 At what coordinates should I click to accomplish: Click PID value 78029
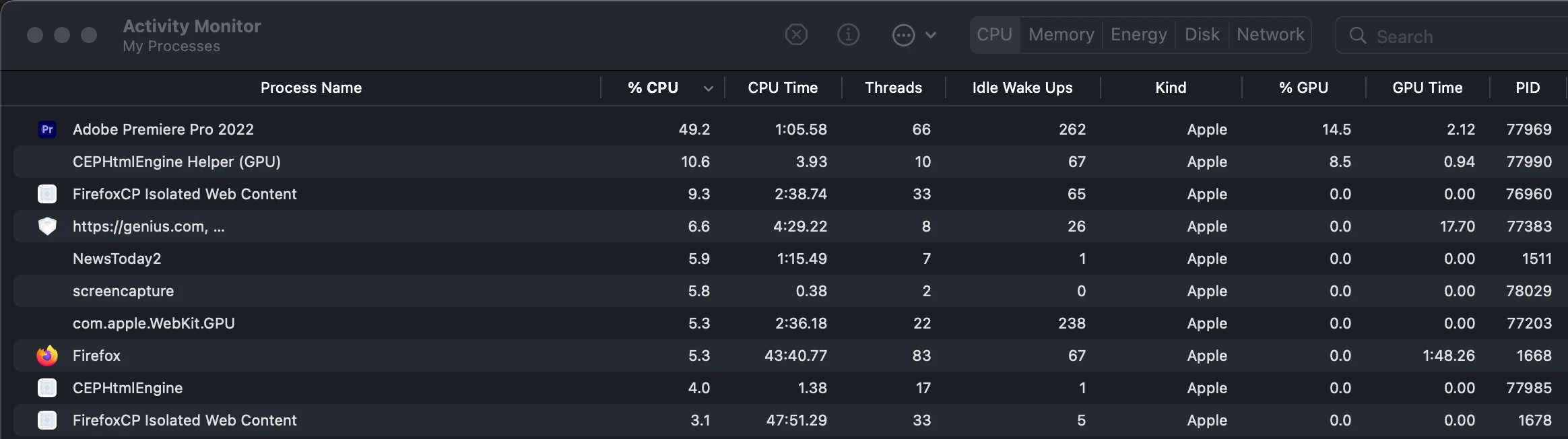coord(1529,291)
